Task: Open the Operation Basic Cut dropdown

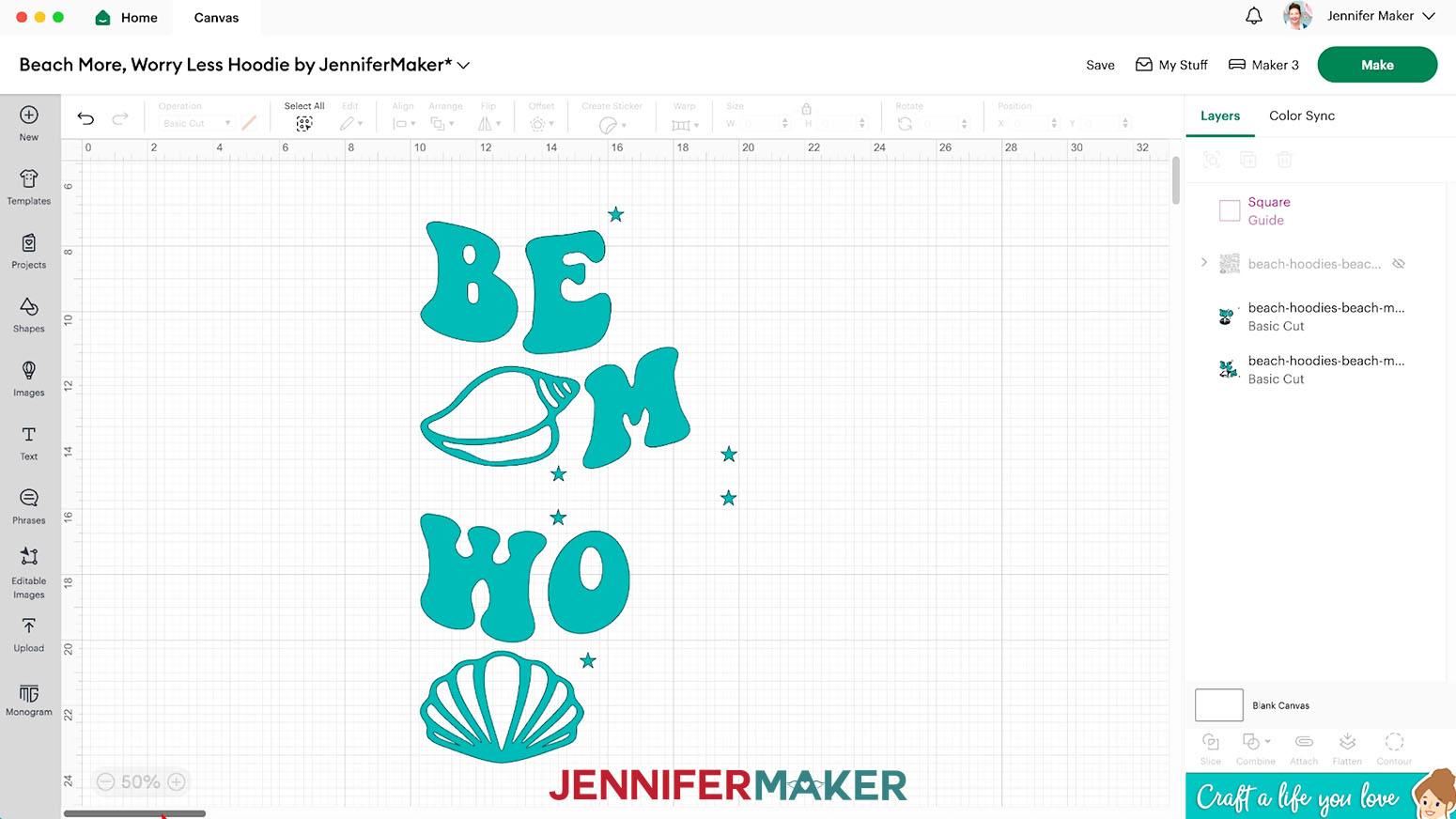Action: (x=195, y=123)
